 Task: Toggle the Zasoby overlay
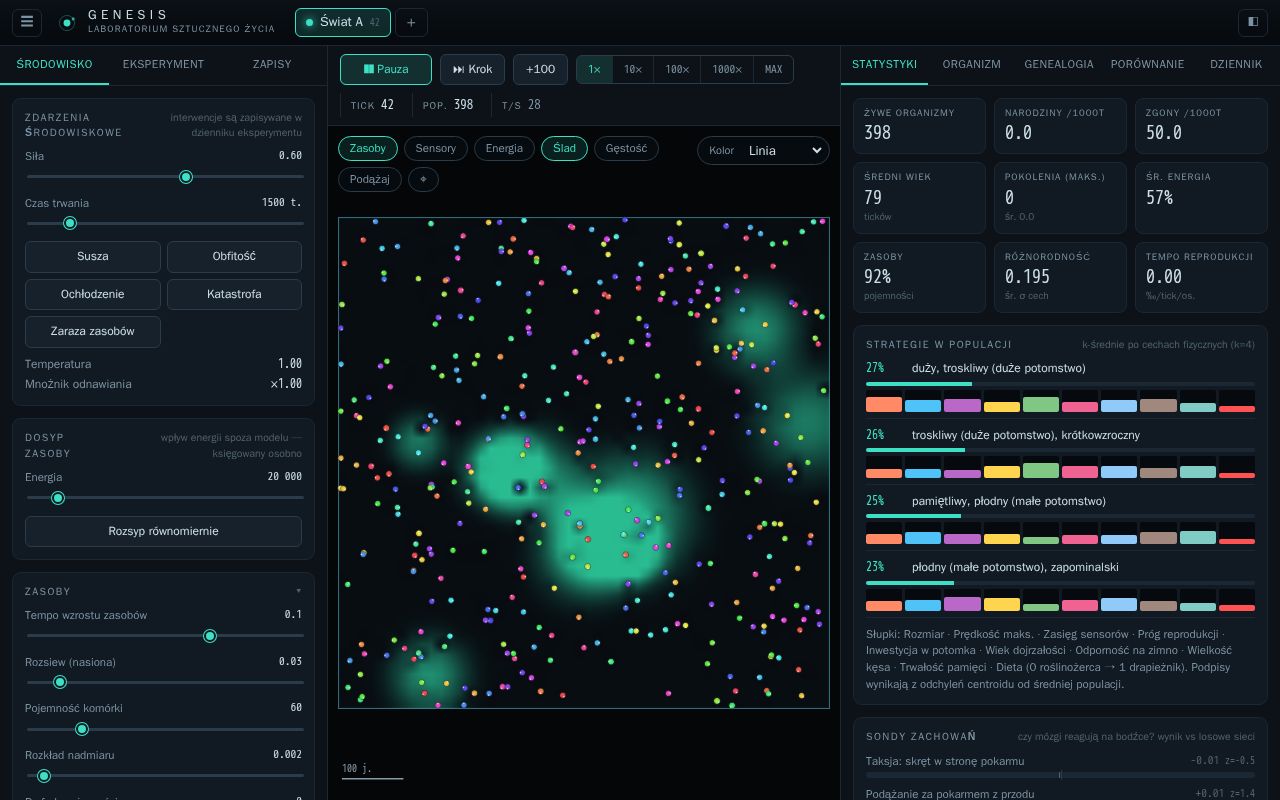click(368, 148)
